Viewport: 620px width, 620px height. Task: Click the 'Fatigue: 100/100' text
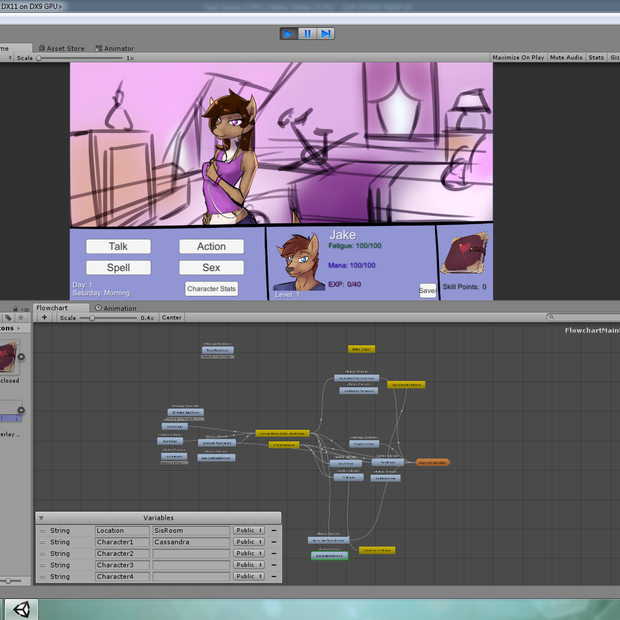[x=355, y=246]
